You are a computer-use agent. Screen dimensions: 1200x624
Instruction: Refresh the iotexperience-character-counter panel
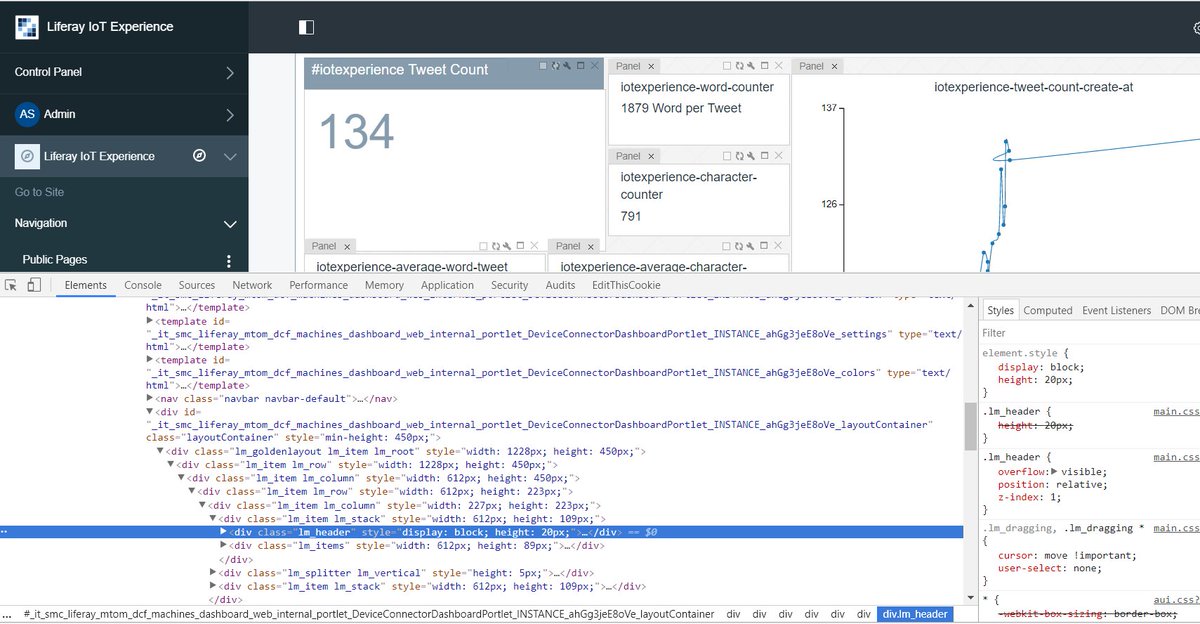pyautogui.click(x=739, y=156)
